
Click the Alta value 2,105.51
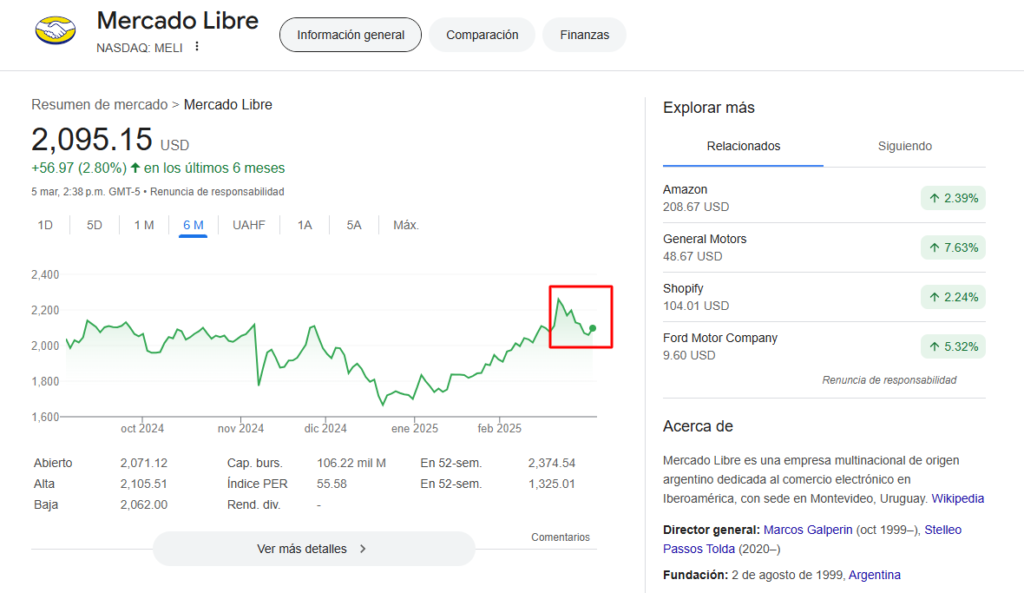(x=144, y=484)
